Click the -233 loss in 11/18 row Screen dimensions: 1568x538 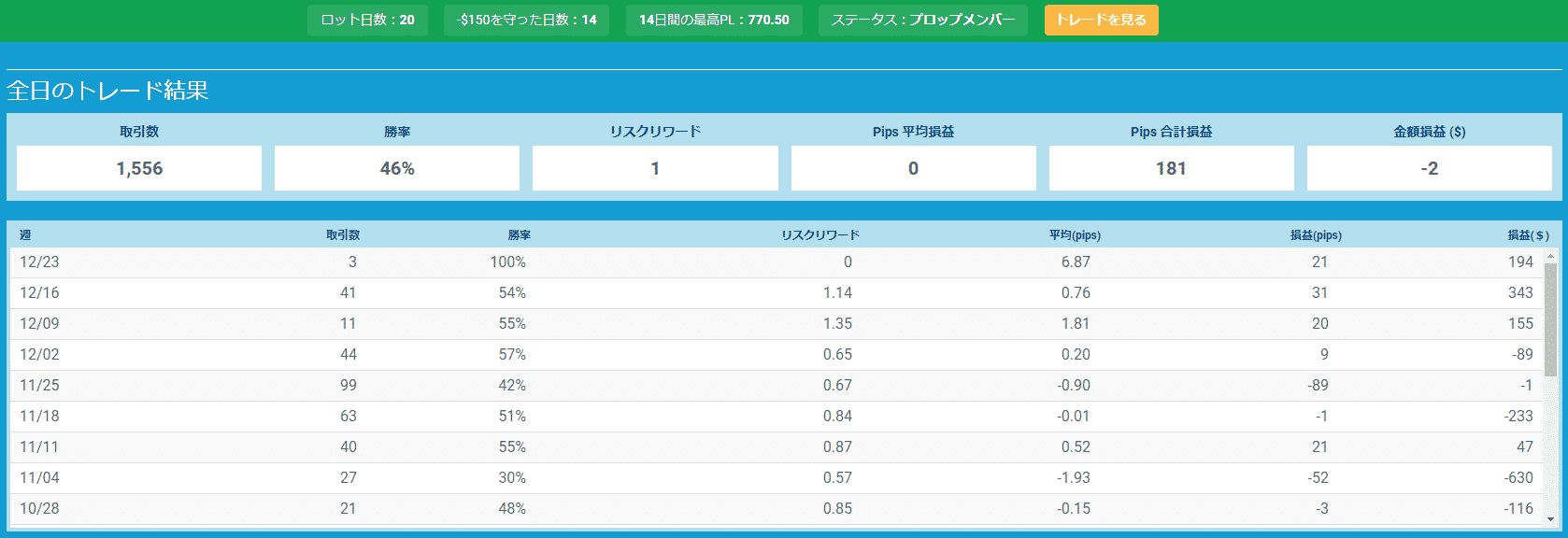(x=1518, y=417)
